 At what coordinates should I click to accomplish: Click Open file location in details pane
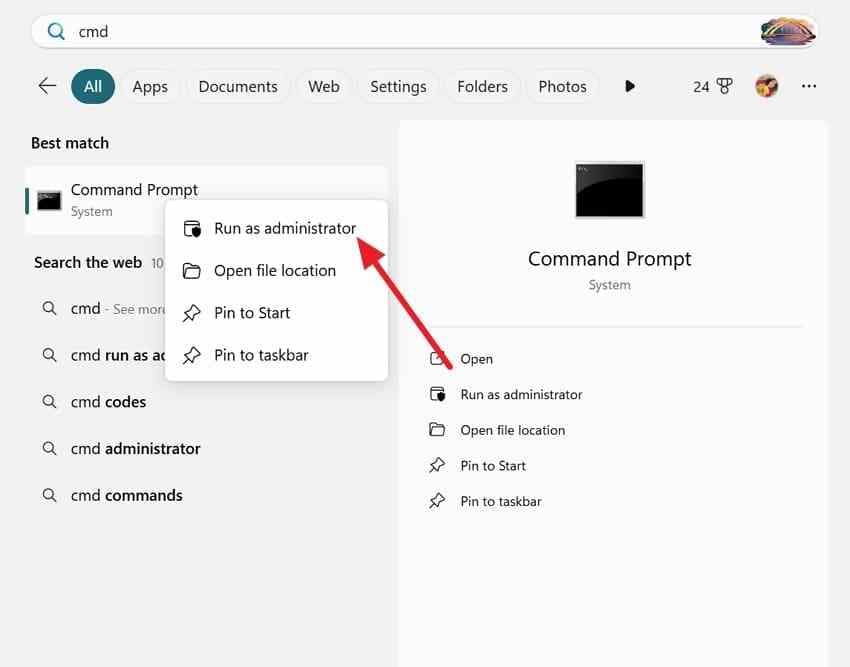click(x=512, y=430)
